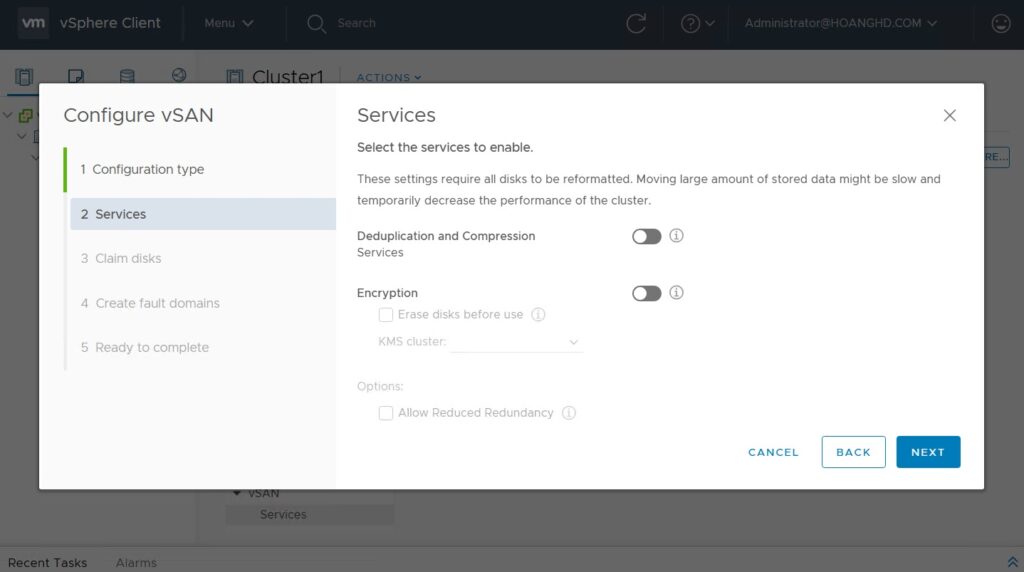This screenshot has width=1024, height=572.
Task: Click into the Search field
Action: click(x=357, y=24)
